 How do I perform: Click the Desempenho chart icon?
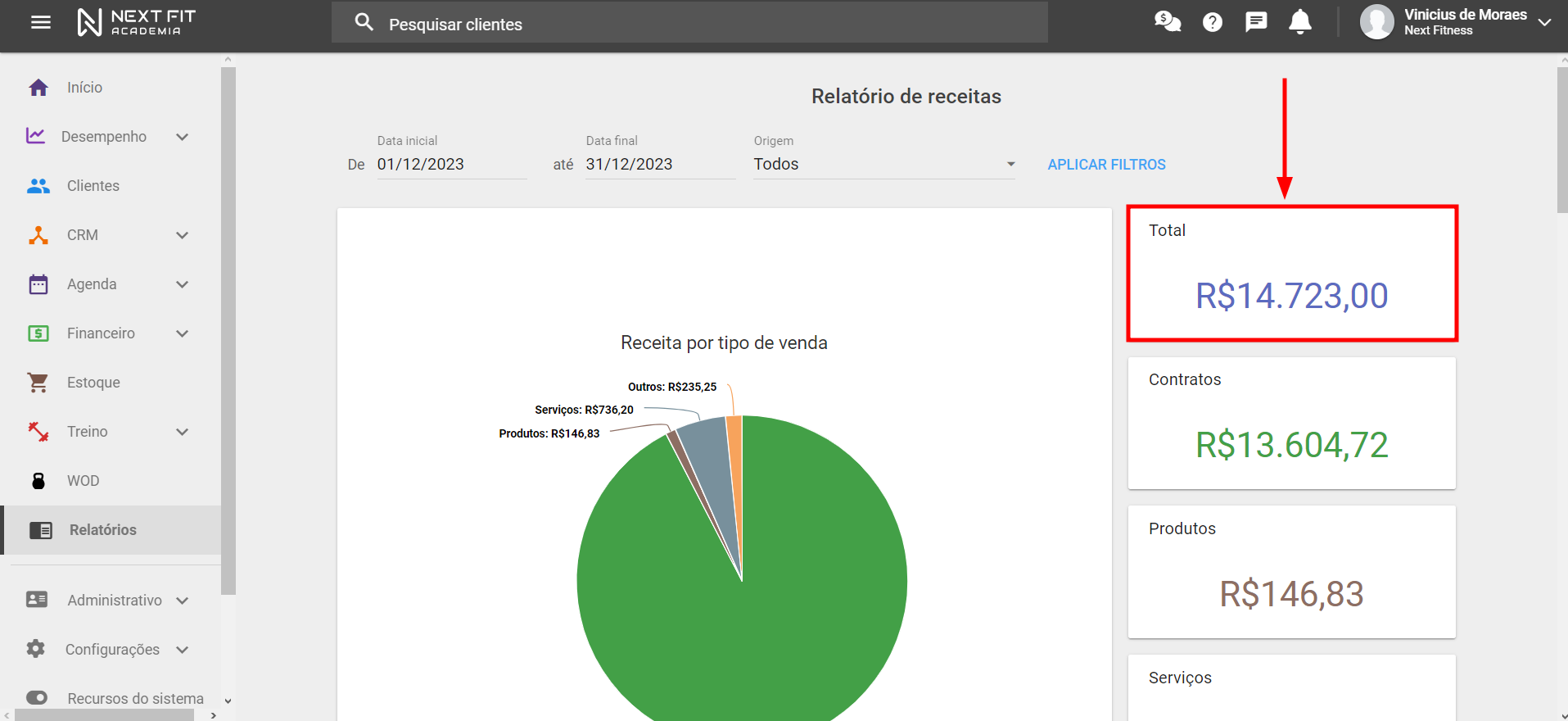(x=35, y=136)
